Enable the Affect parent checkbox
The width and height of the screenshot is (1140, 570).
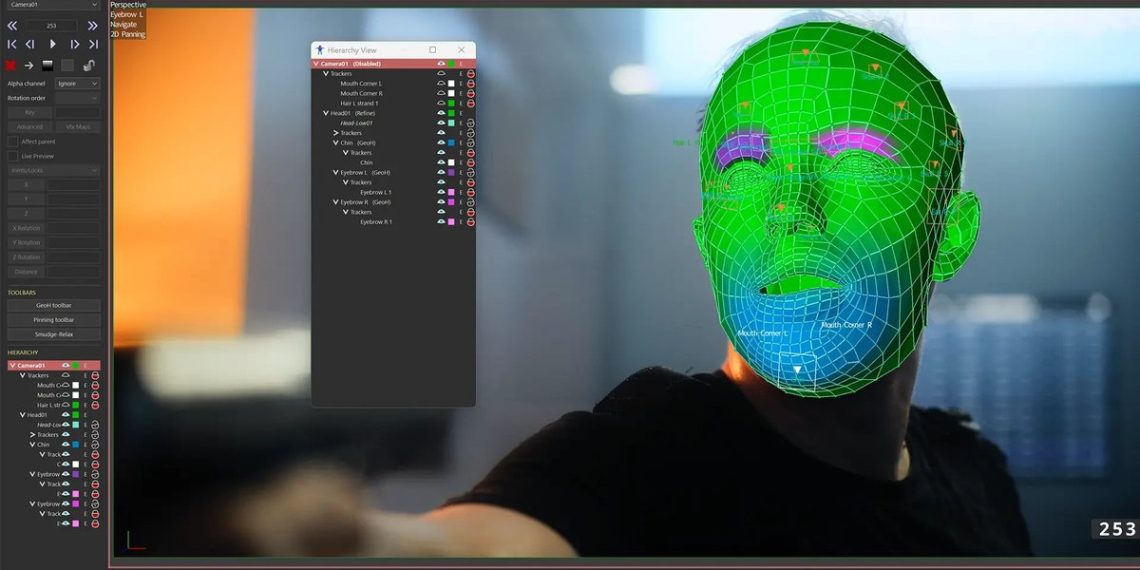point(12,141)
